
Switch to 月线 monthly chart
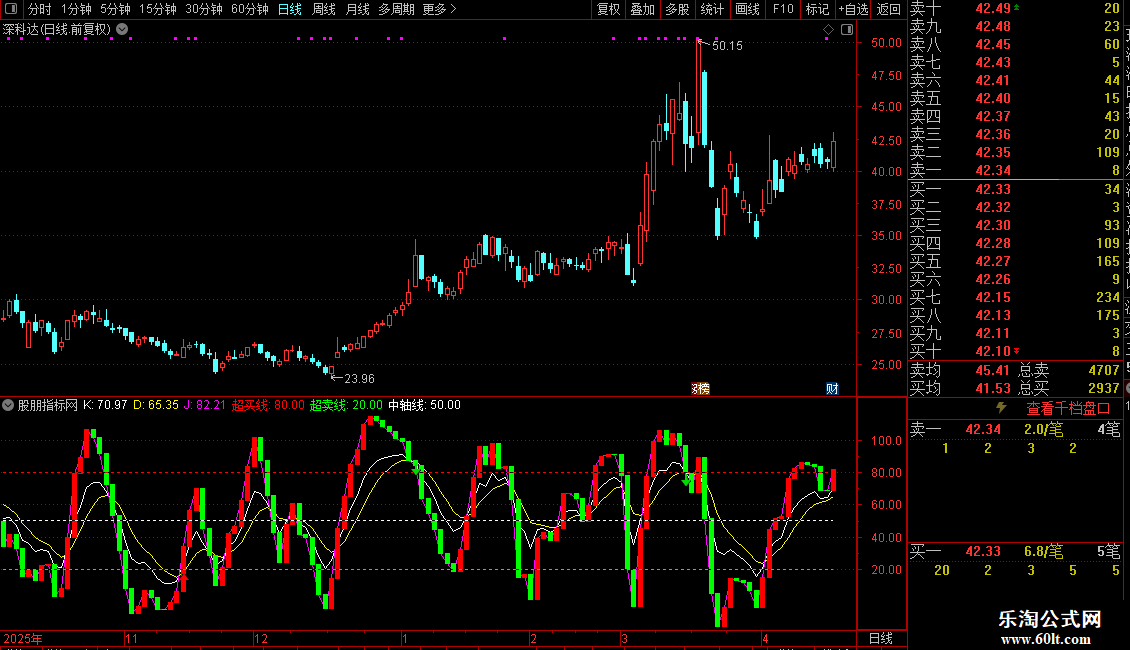(357, 9)
